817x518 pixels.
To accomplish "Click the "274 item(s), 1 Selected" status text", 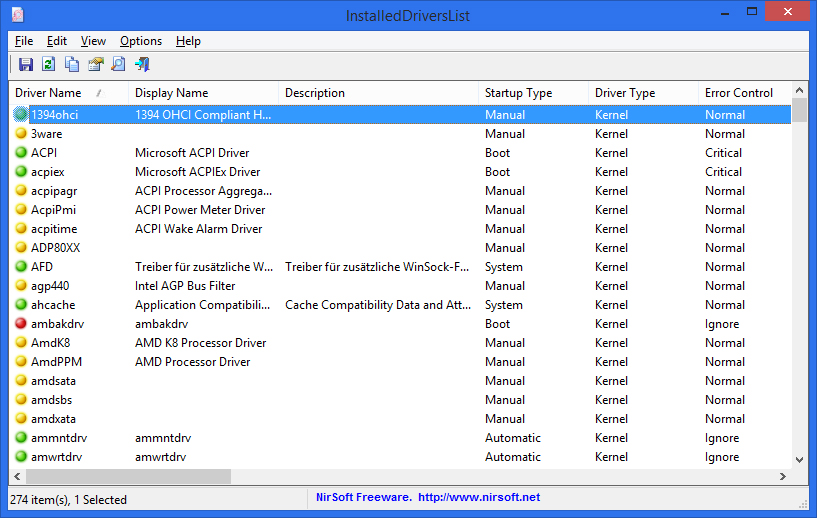I will pyautogui.click(x=68, y=500).
